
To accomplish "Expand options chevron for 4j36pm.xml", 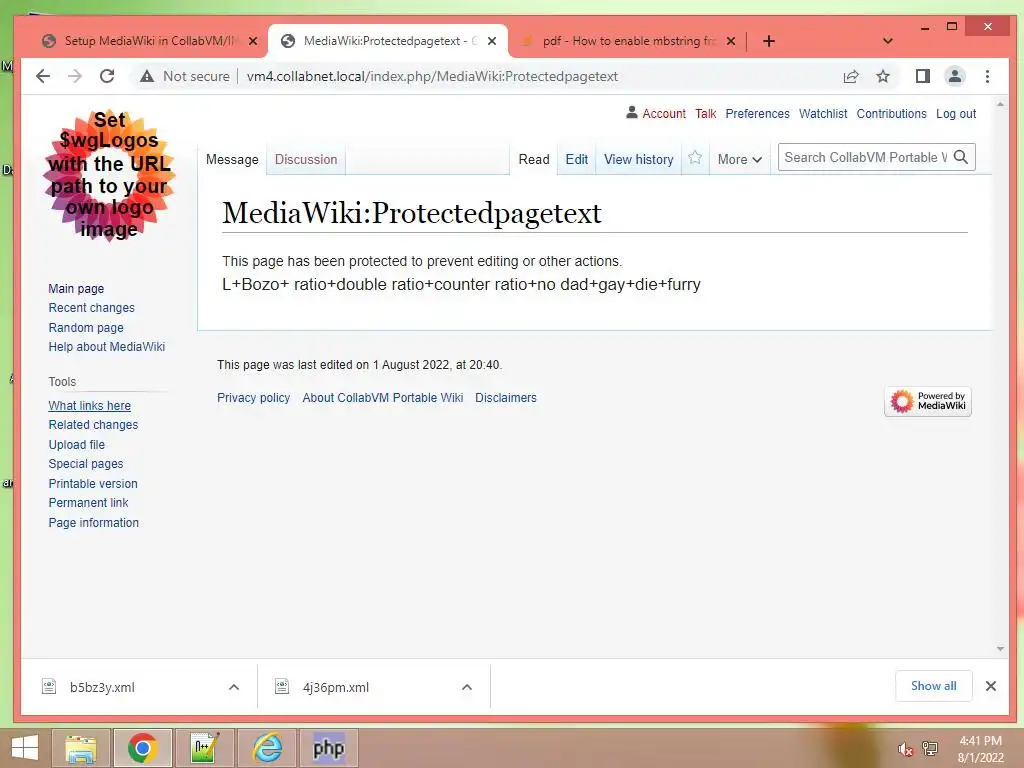I will coord(467,687).
